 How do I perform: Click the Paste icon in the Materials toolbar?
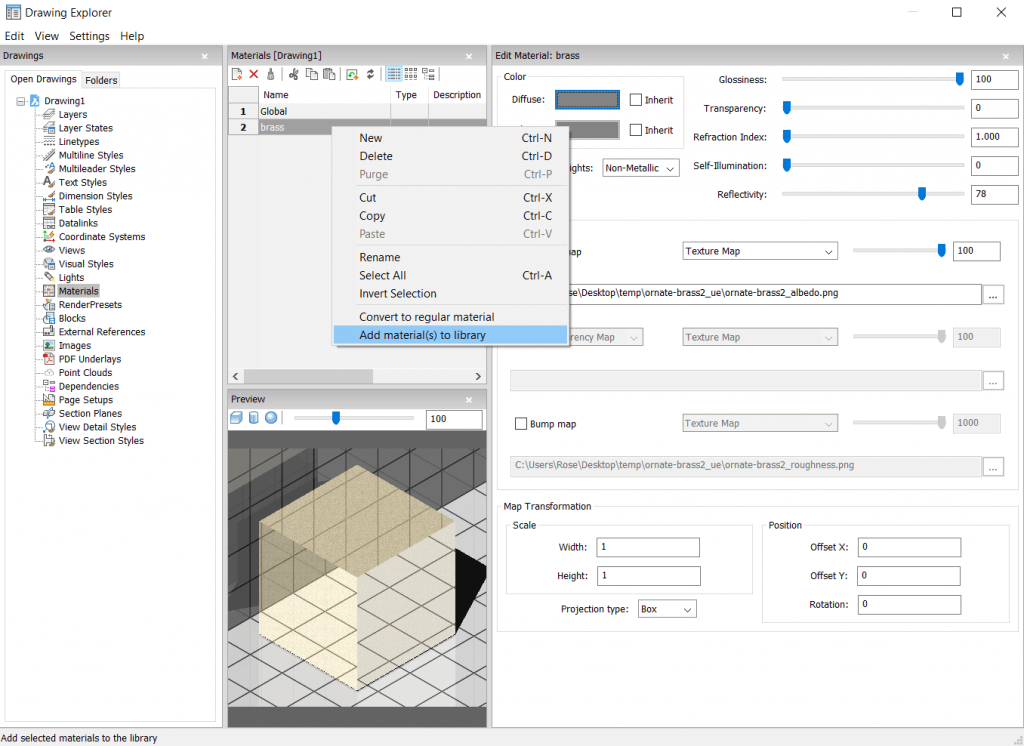328,74
